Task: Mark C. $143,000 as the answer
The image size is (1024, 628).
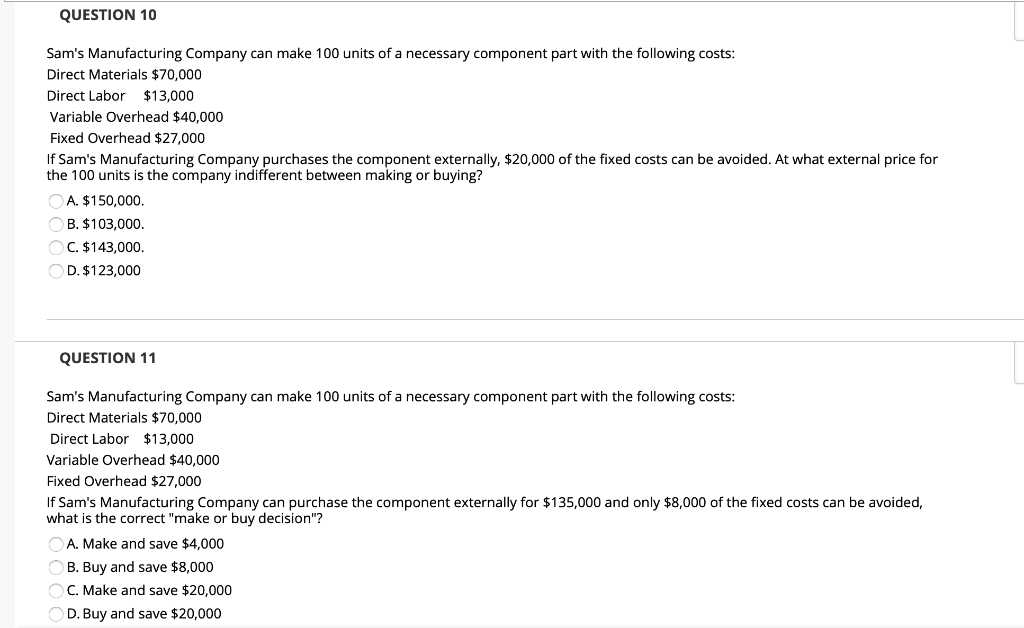Action: (56, 247)
